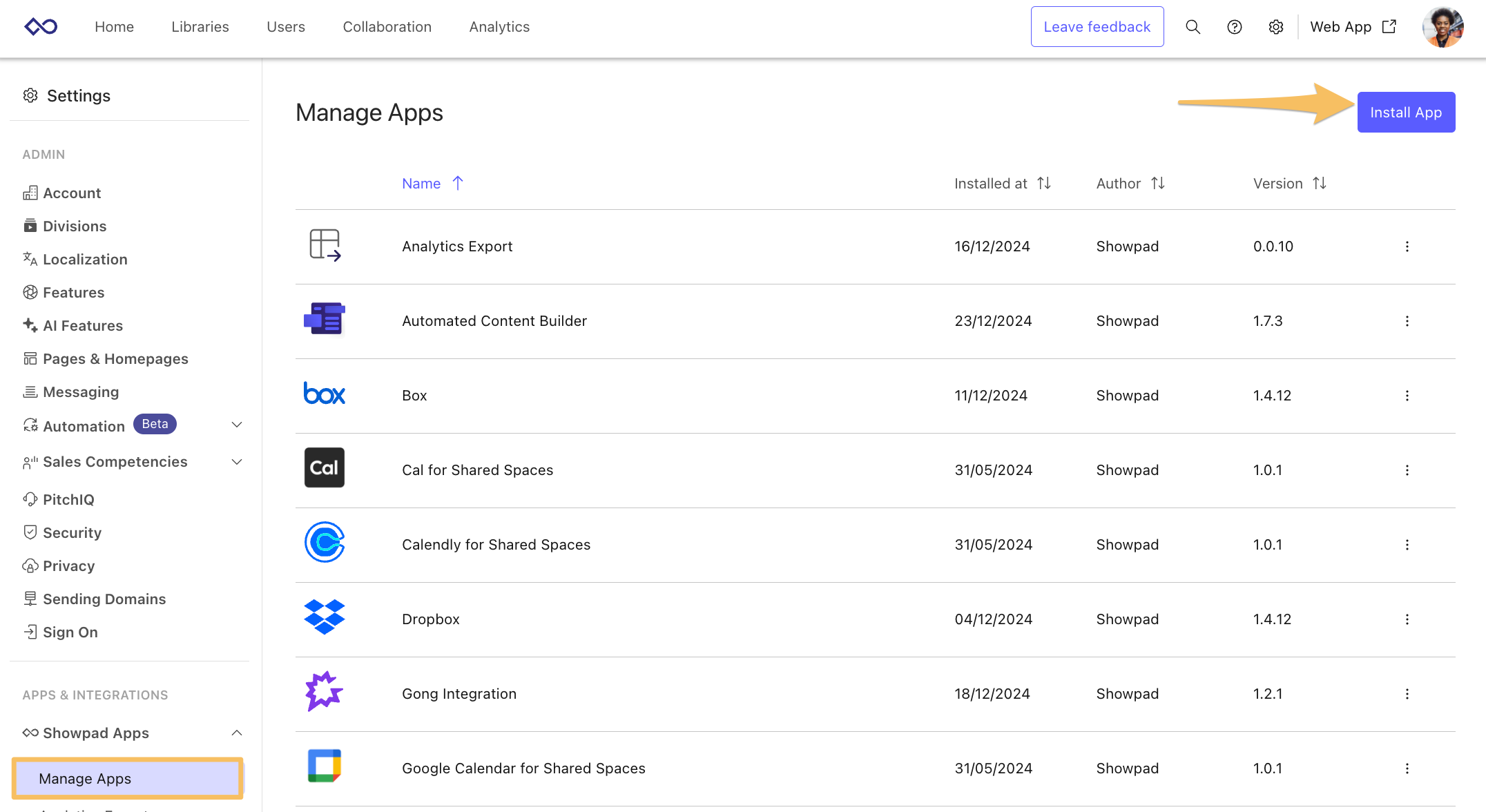
Task: Collapse the Showpad Apps section chevron
Action: [x=237, y=733]
